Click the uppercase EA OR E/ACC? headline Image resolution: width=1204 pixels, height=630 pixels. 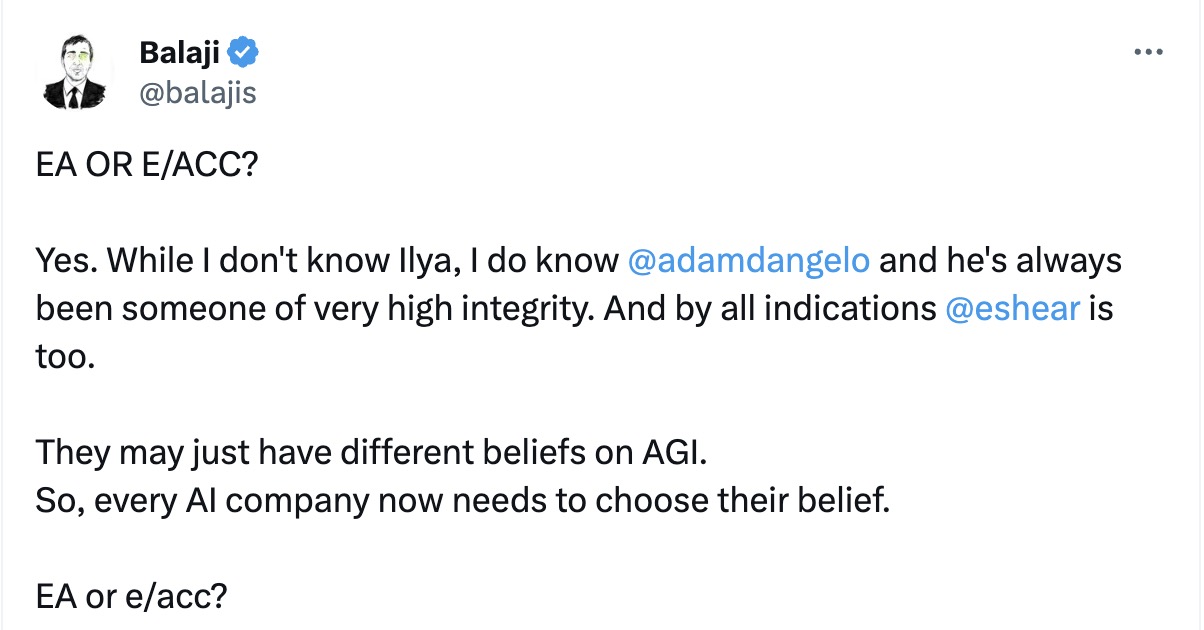pyautogui.click(x=147, y=165)
